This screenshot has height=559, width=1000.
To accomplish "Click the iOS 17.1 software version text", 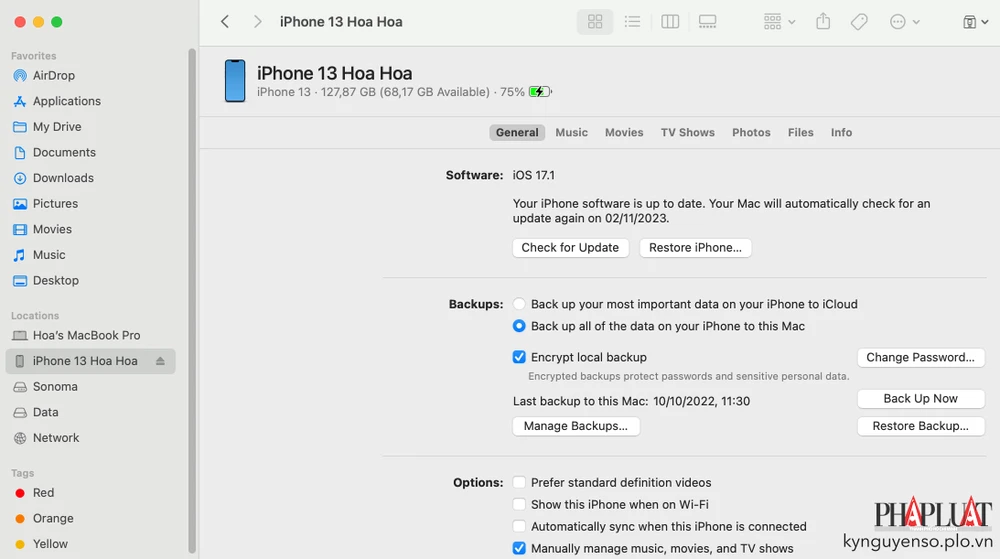I will [x=533, y=175].
